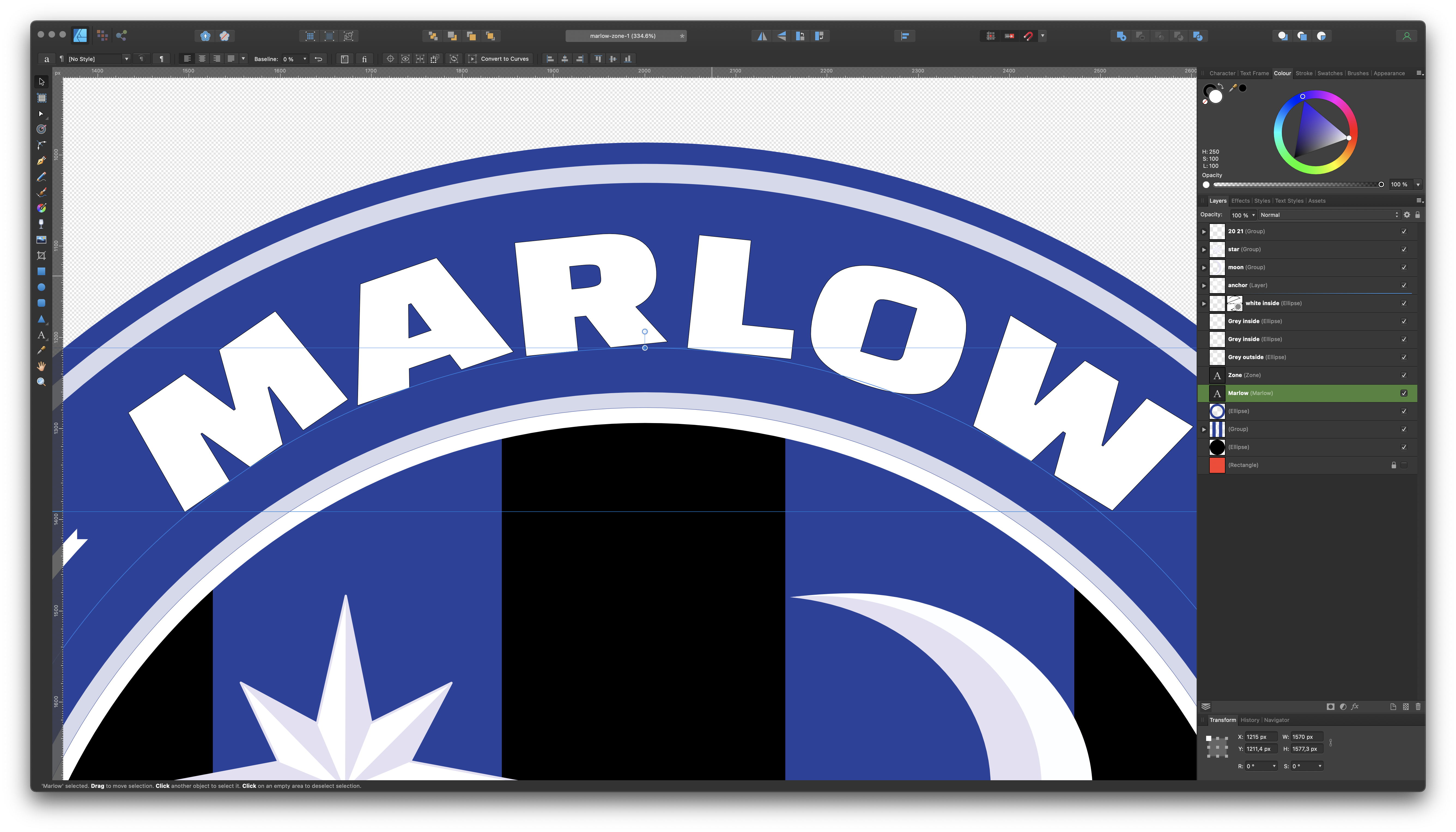Image resolution: width=1456 pixels, height=832 pixels.
Task: Select the Ellipse tool
Action: point(41,287)
